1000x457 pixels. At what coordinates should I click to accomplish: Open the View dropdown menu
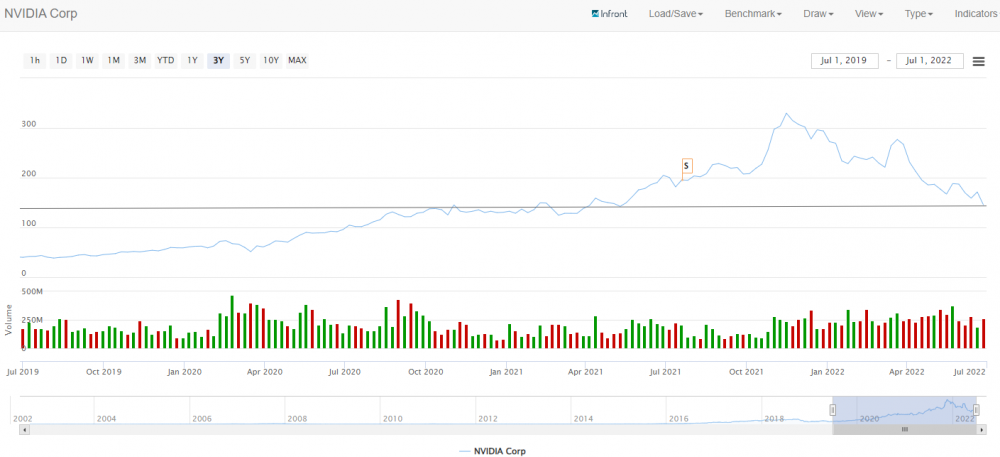[x=869, y=13]
